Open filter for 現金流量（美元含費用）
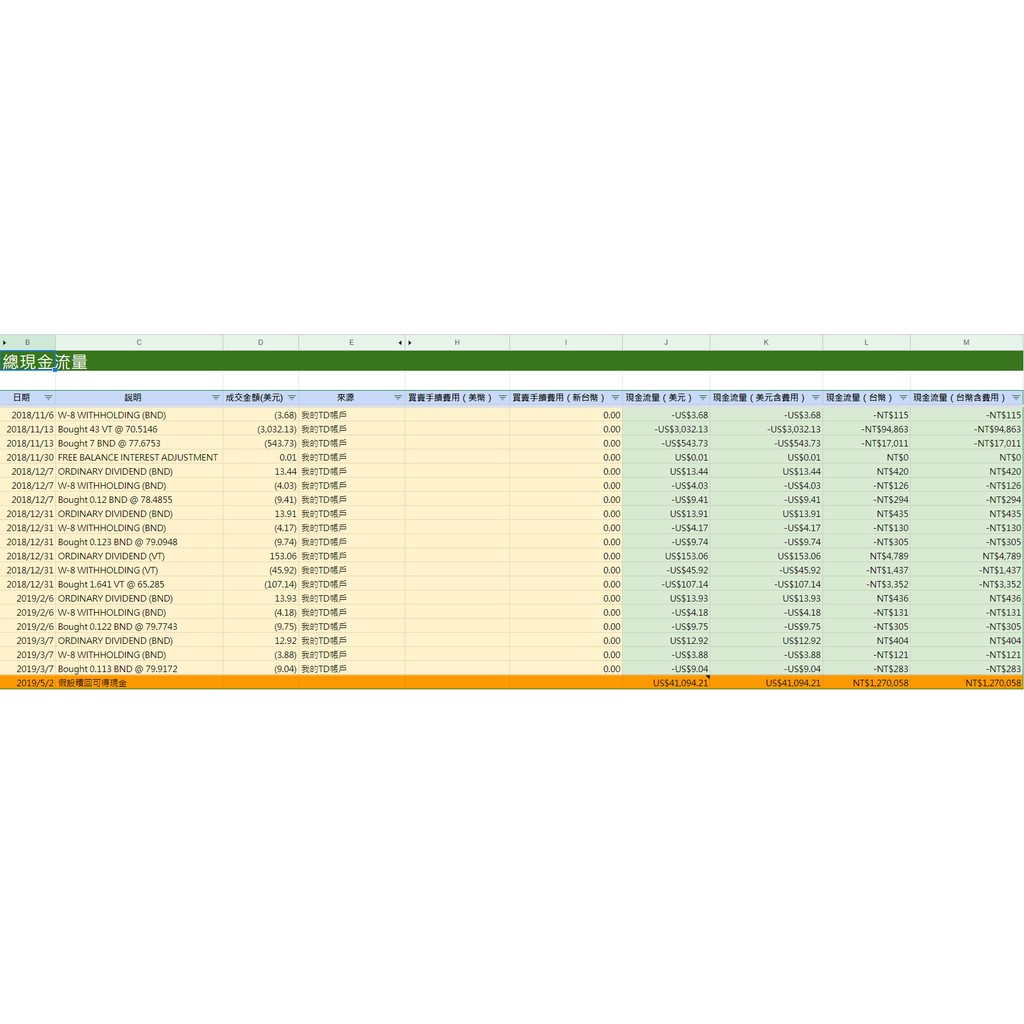Image resolution: width=1024 pixels, height=1024 pixels. click(x=815, y=398)
